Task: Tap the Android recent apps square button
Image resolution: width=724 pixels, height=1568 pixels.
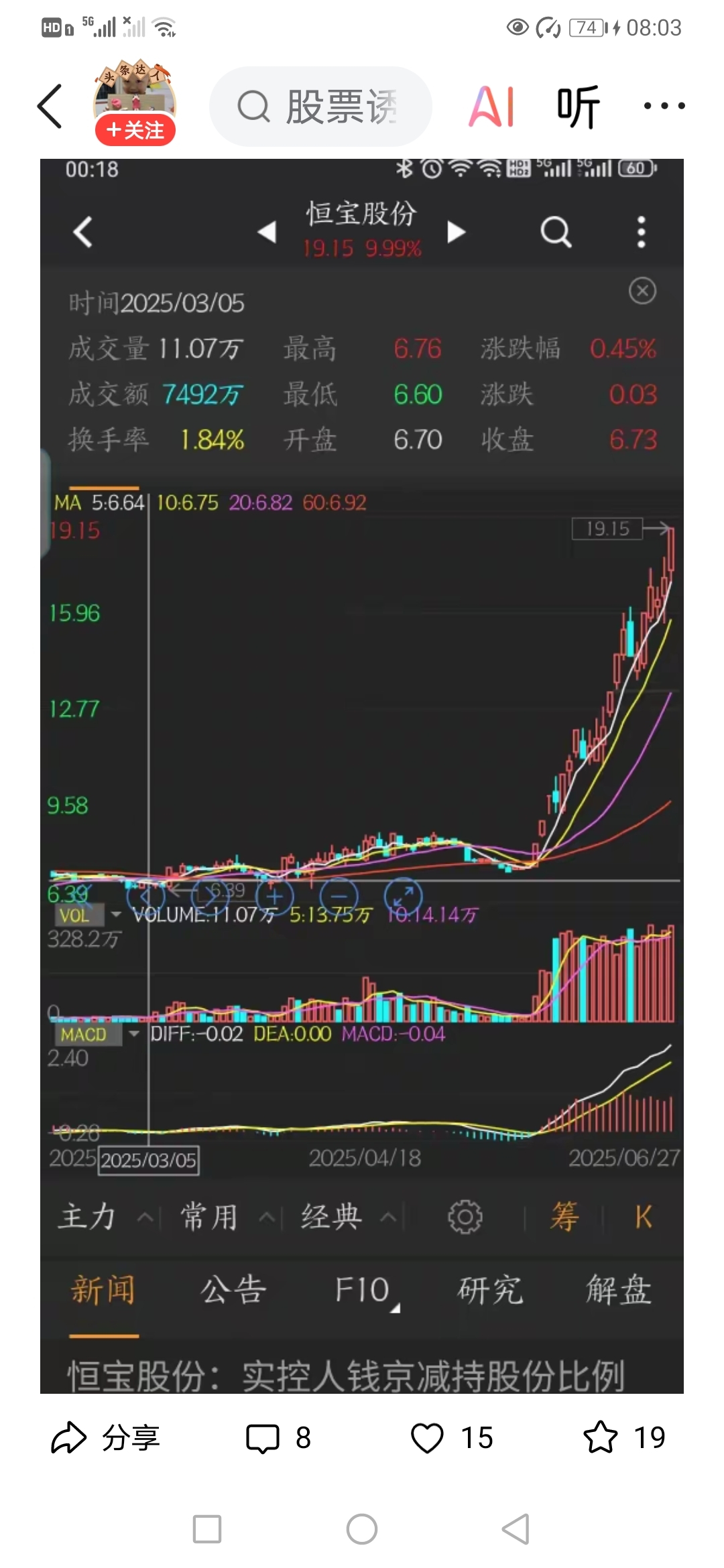Action: 207,1529
